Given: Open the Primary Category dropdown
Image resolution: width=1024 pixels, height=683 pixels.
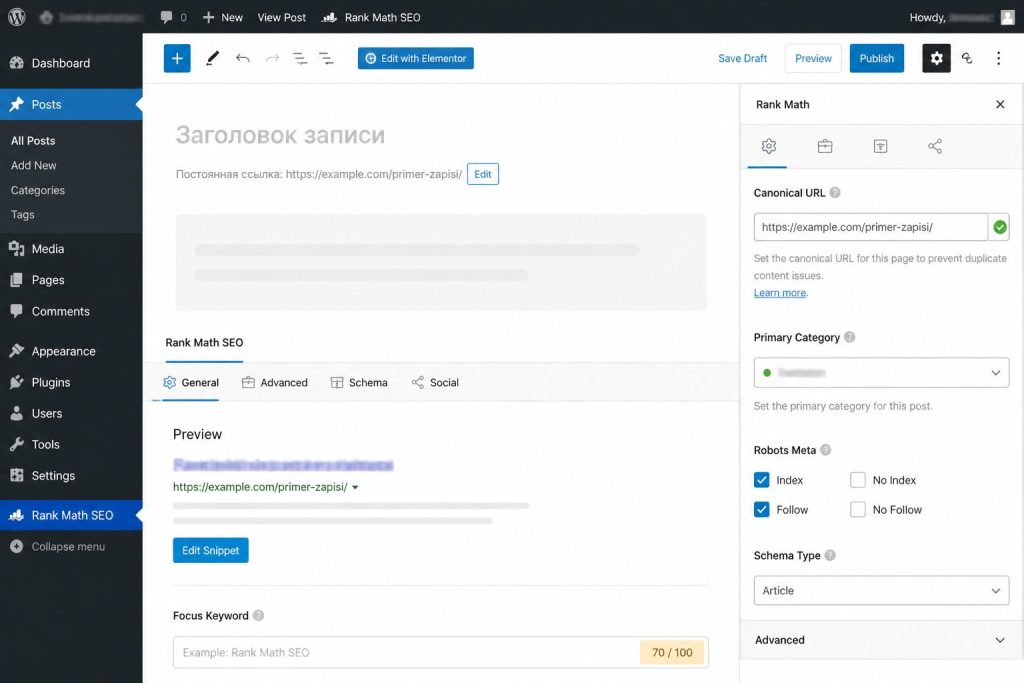Looking at the screenshot, I should pos(881,372).
